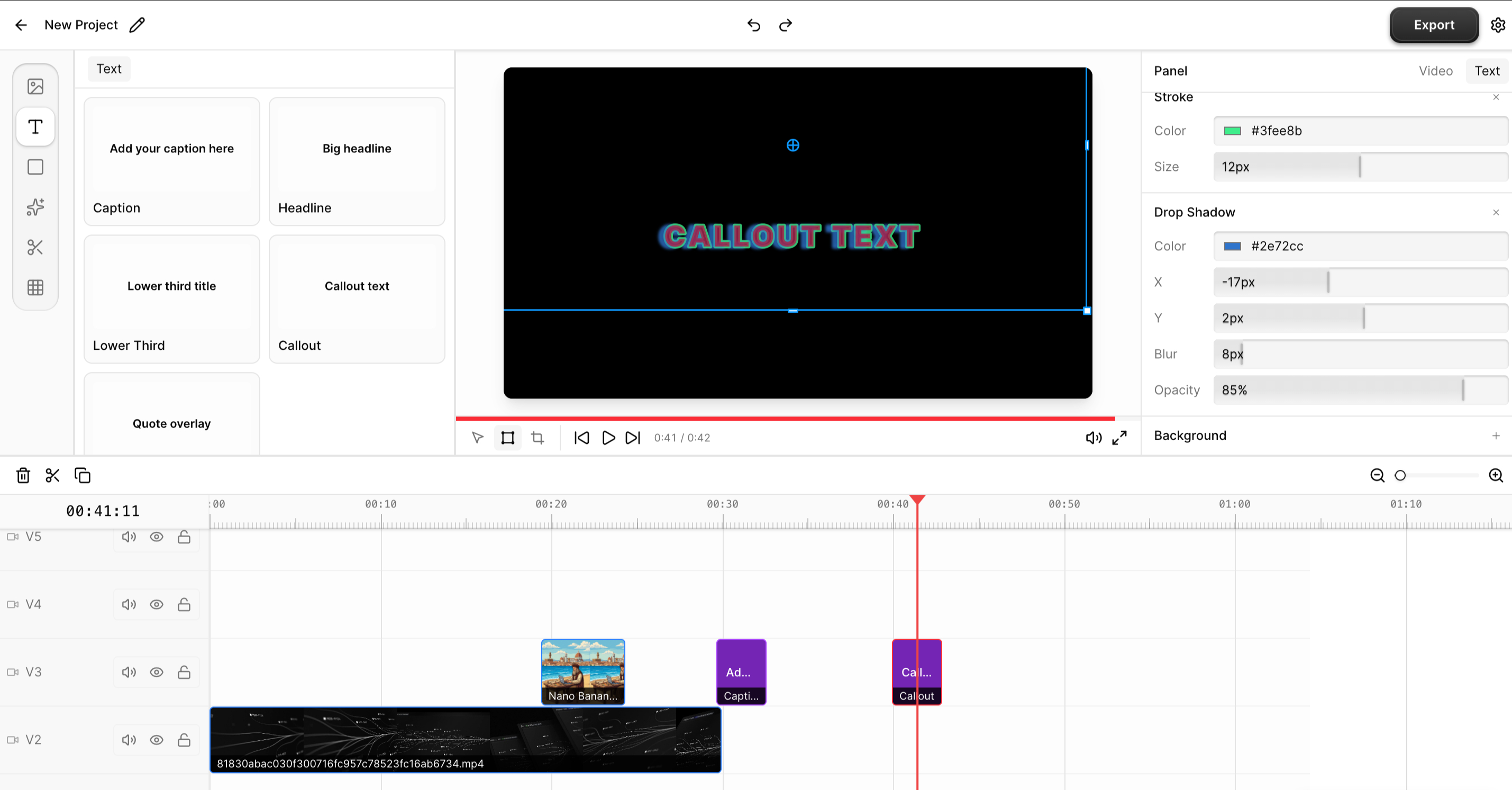The width and height of the screenshot is (1512, 790).
Task: Add the Callout text preset
Action: 357,299
